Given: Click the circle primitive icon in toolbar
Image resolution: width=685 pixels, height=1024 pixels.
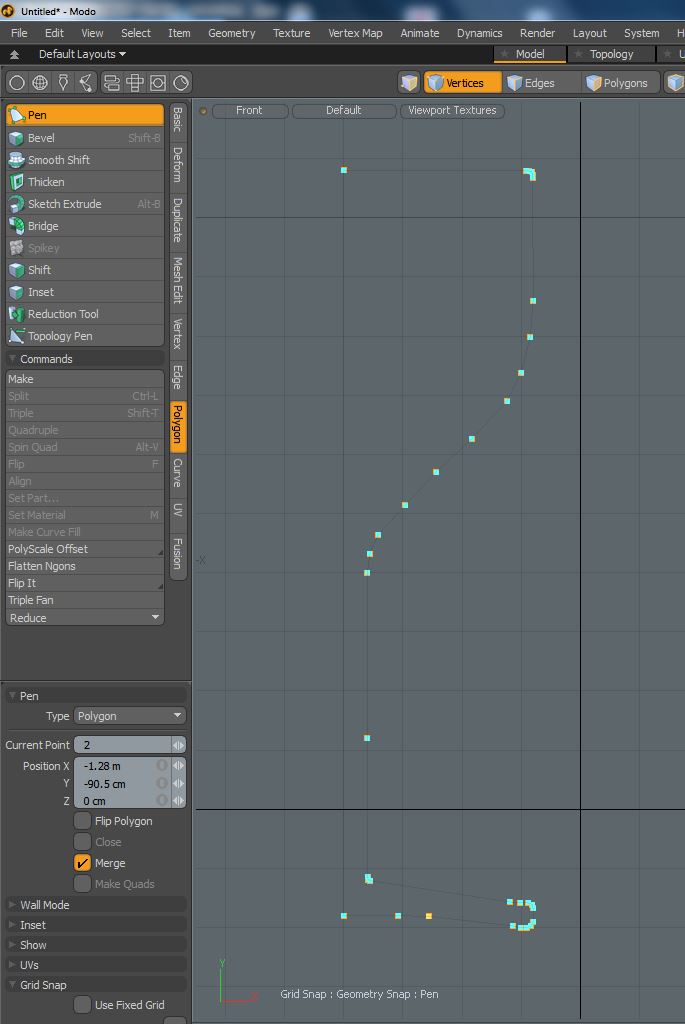Looking at the screenshot, I should (17, 83).
